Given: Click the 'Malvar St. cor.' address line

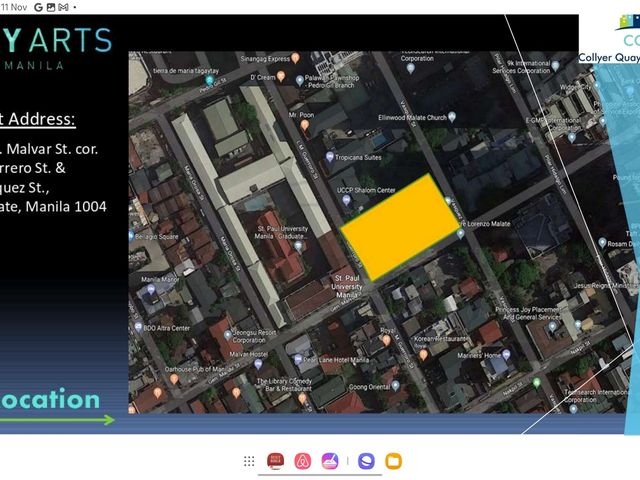Looking at the screenshot, I should pyautogui.click(x=52, y=149).
